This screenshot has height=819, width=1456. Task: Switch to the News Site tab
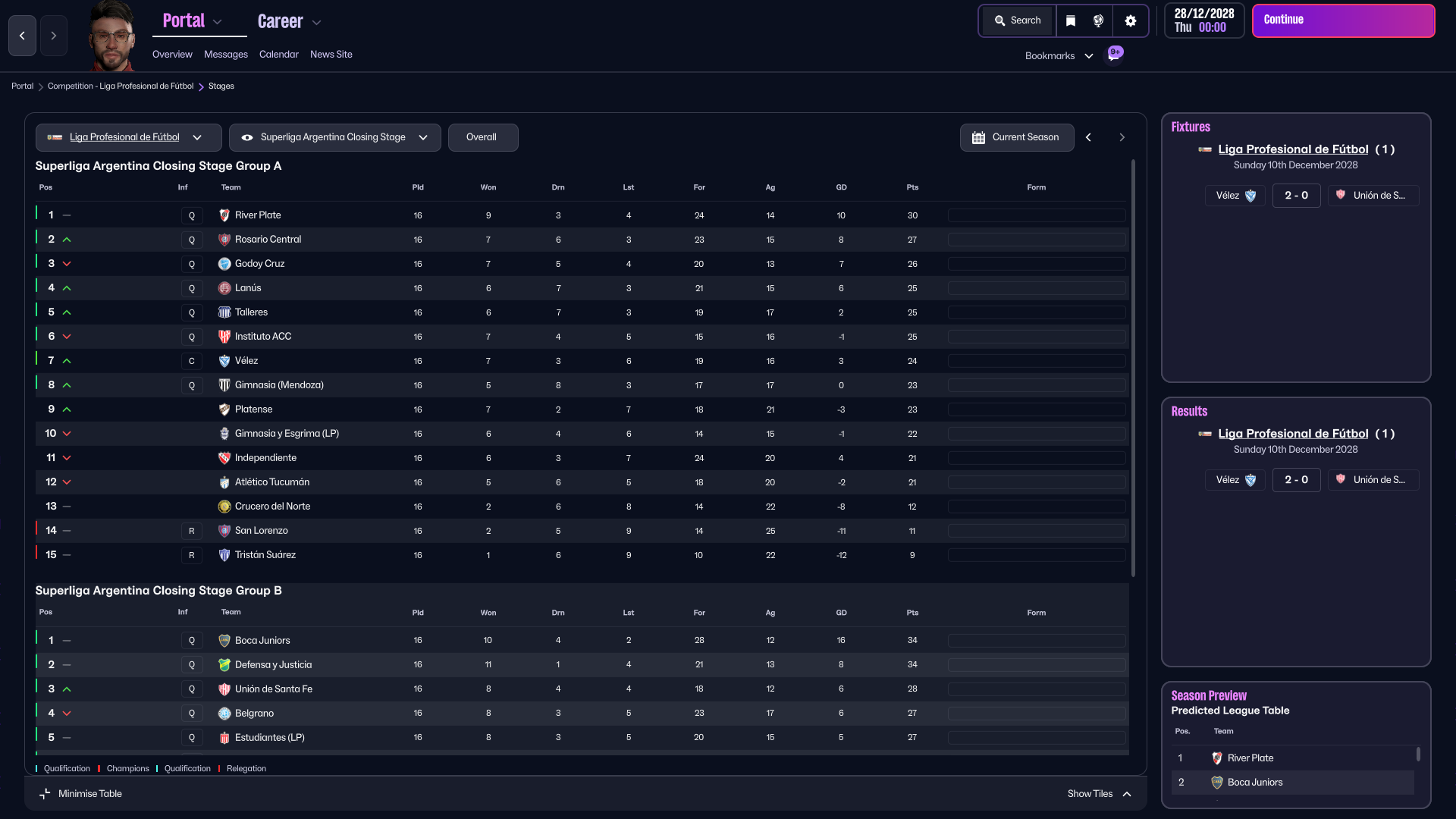331,55
